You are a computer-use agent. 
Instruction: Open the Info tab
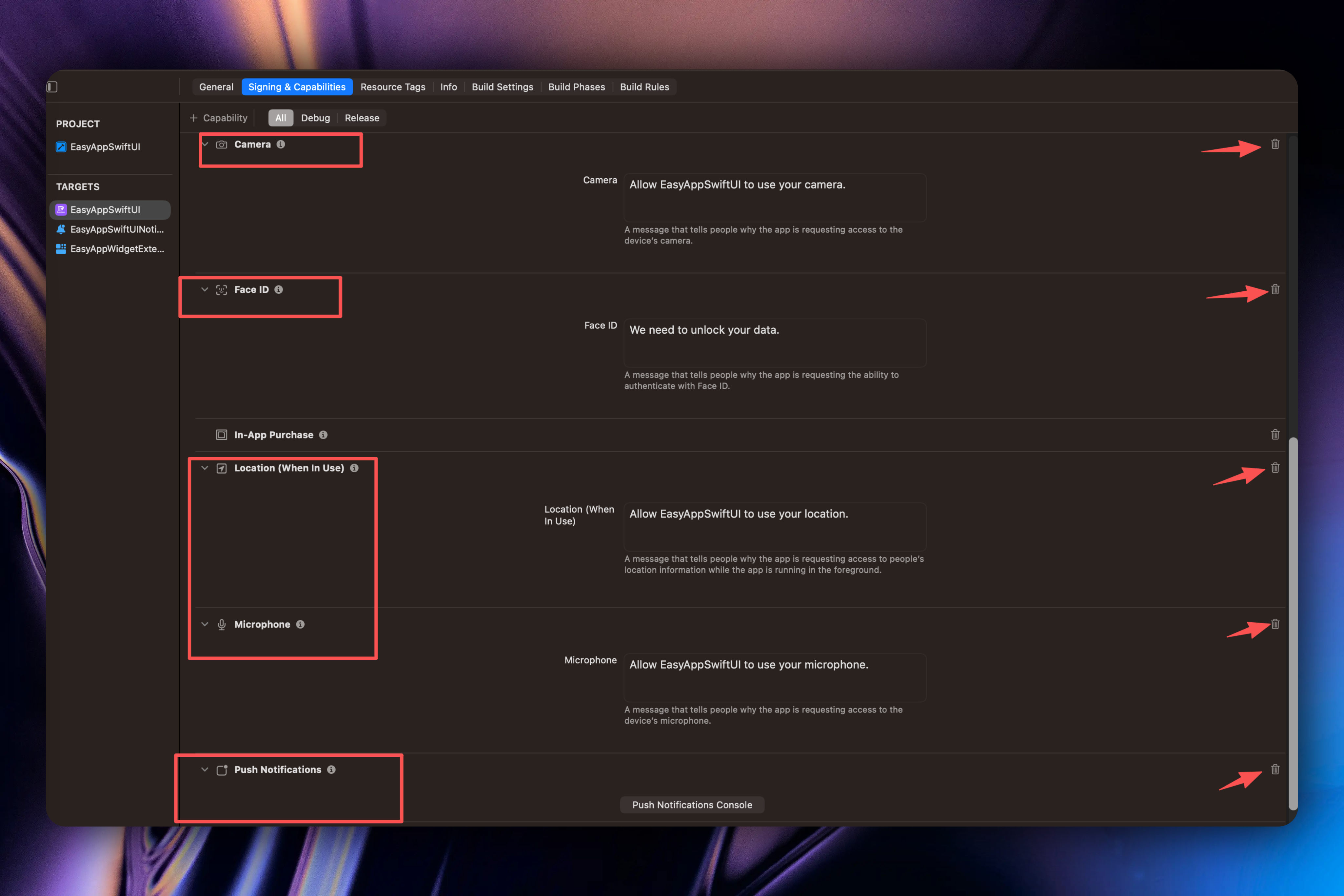pyautogui.click(x=448, y=87)
